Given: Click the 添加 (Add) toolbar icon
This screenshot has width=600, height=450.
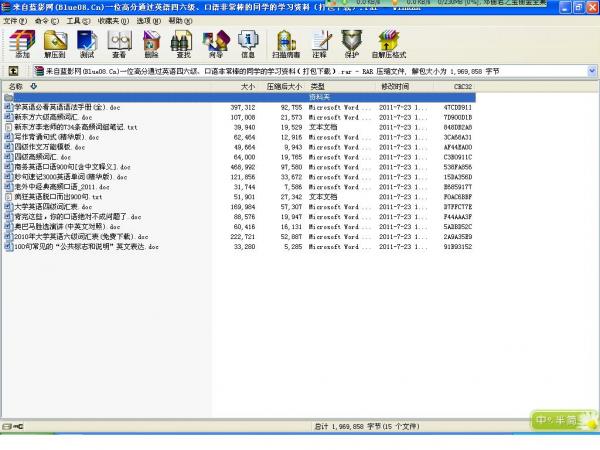Looking at the screenshot, I should pos(22,44).
